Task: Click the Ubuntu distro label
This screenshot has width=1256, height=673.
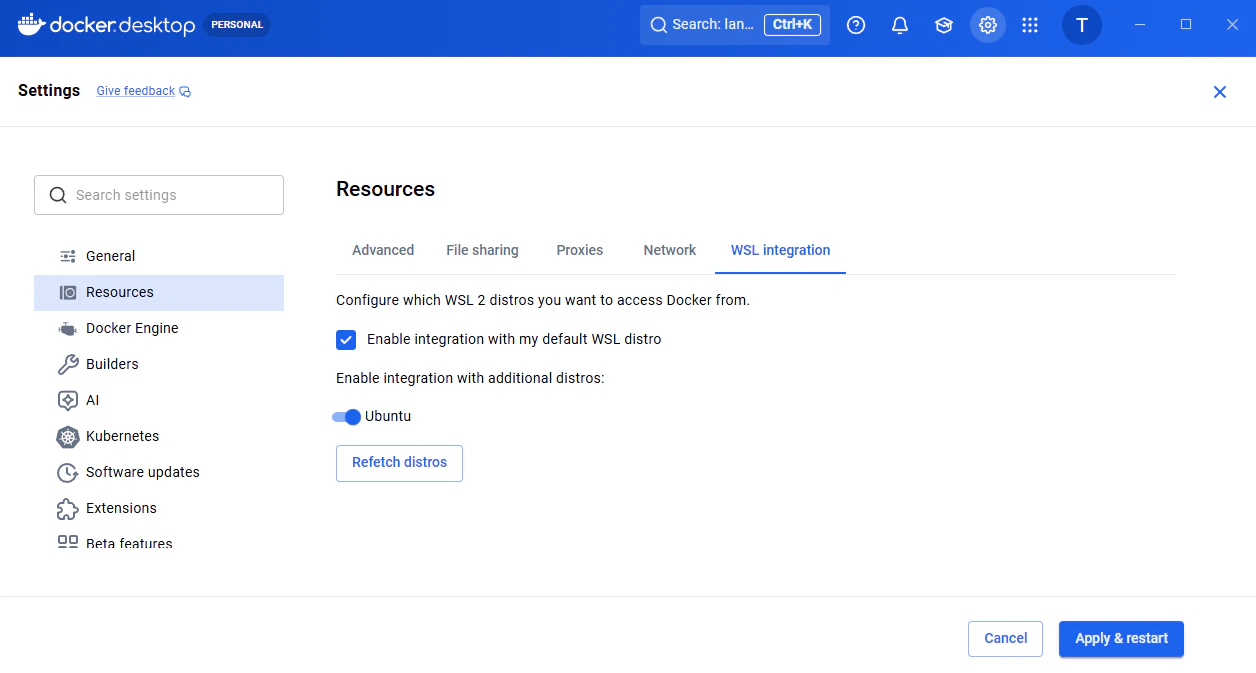Action: [388, 417]
